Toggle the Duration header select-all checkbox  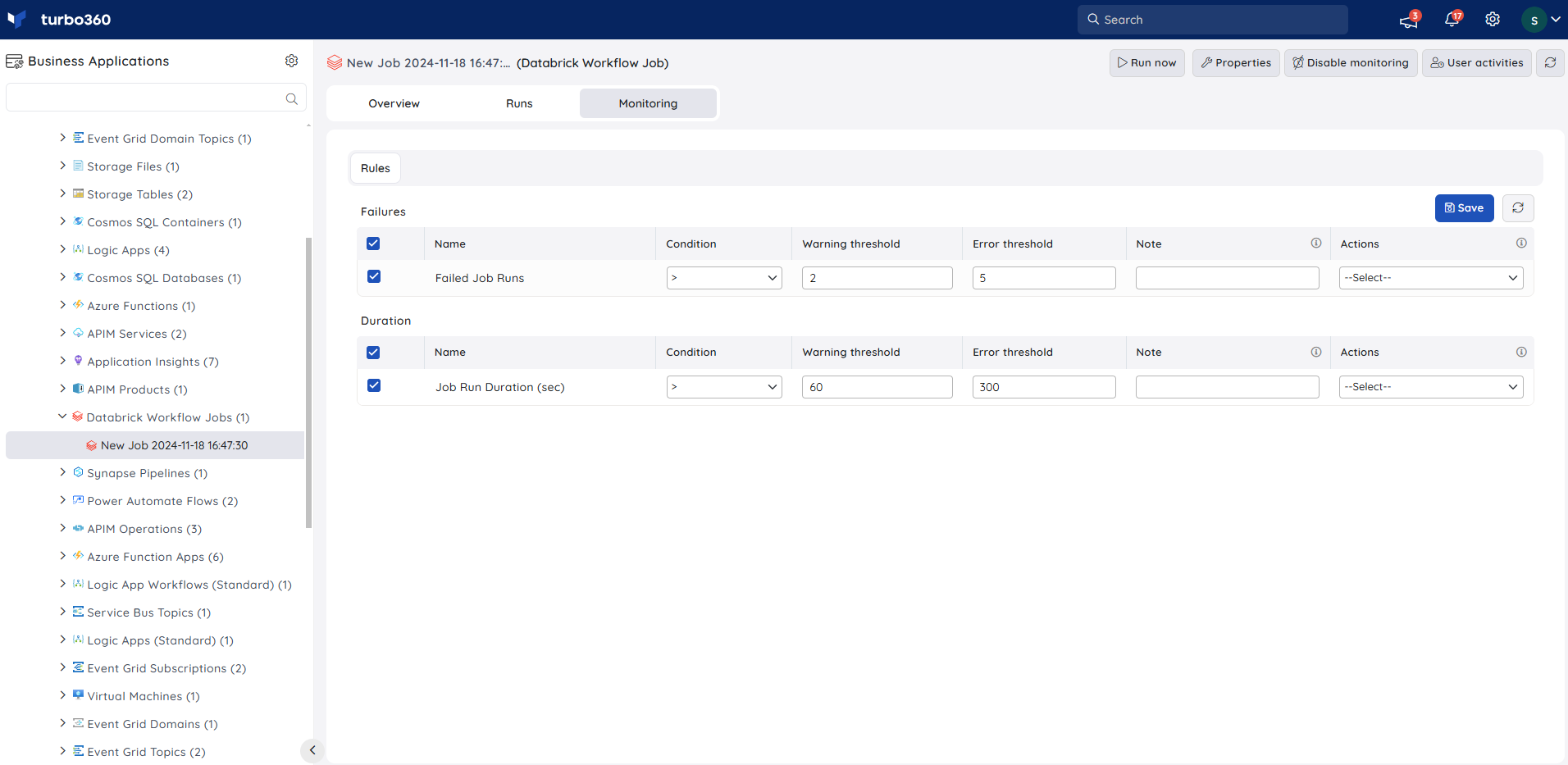[x=373, y=353]
